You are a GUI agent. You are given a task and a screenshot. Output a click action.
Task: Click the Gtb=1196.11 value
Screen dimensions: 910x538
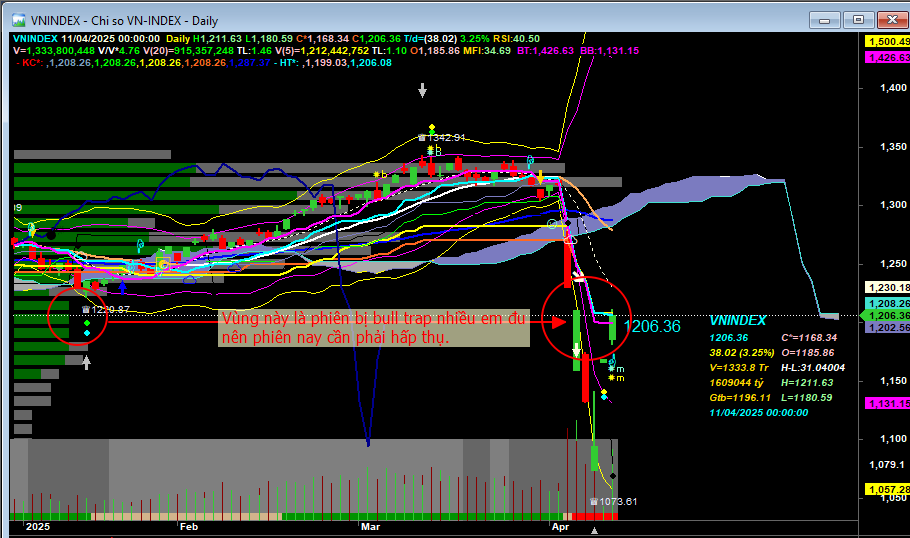coord(740,398)
